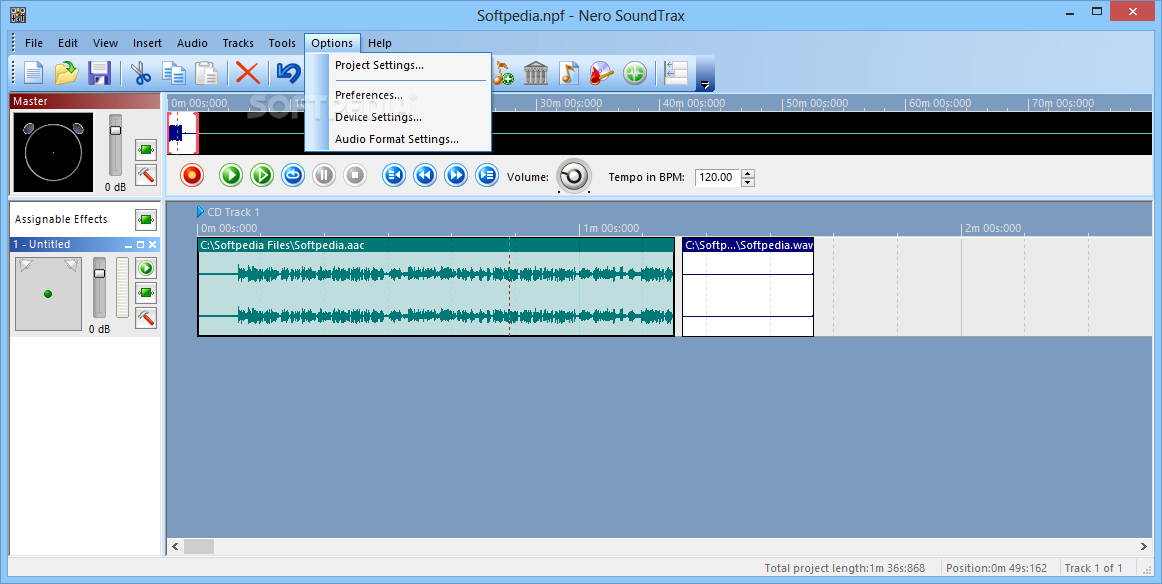Screen dimensions: 1162x584
Task: Open Master effects chain green icon
Action: click(147, 150)
